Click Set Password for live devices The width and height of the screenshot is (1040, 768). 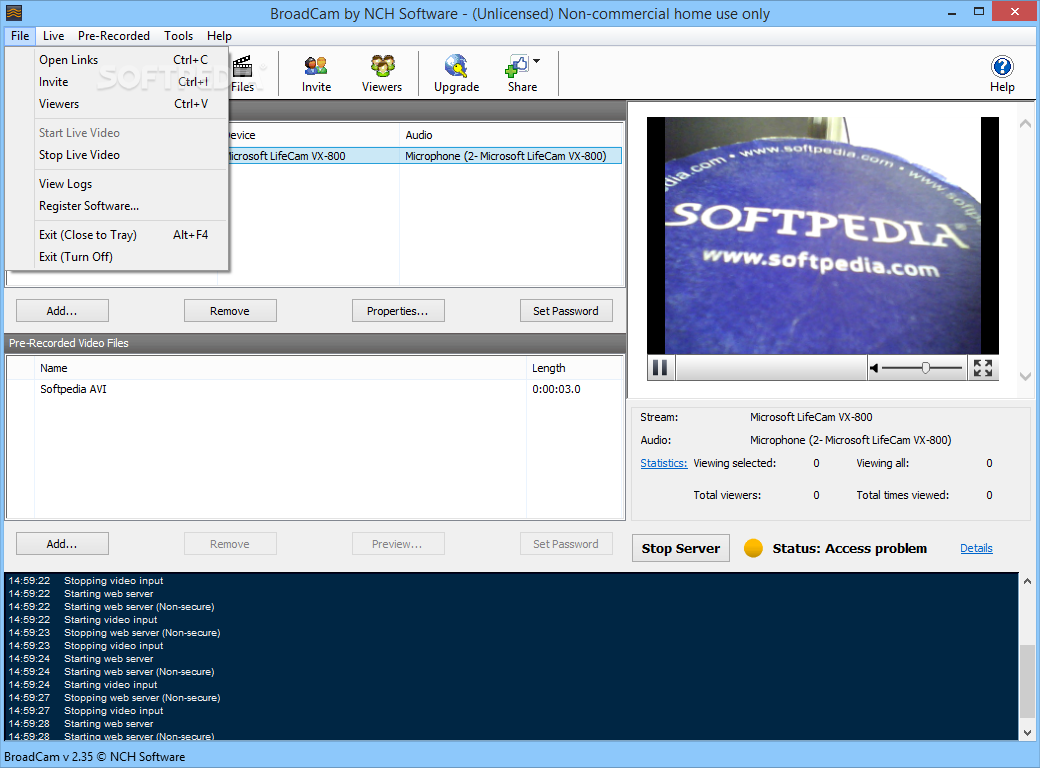click(x=566, y=310)
